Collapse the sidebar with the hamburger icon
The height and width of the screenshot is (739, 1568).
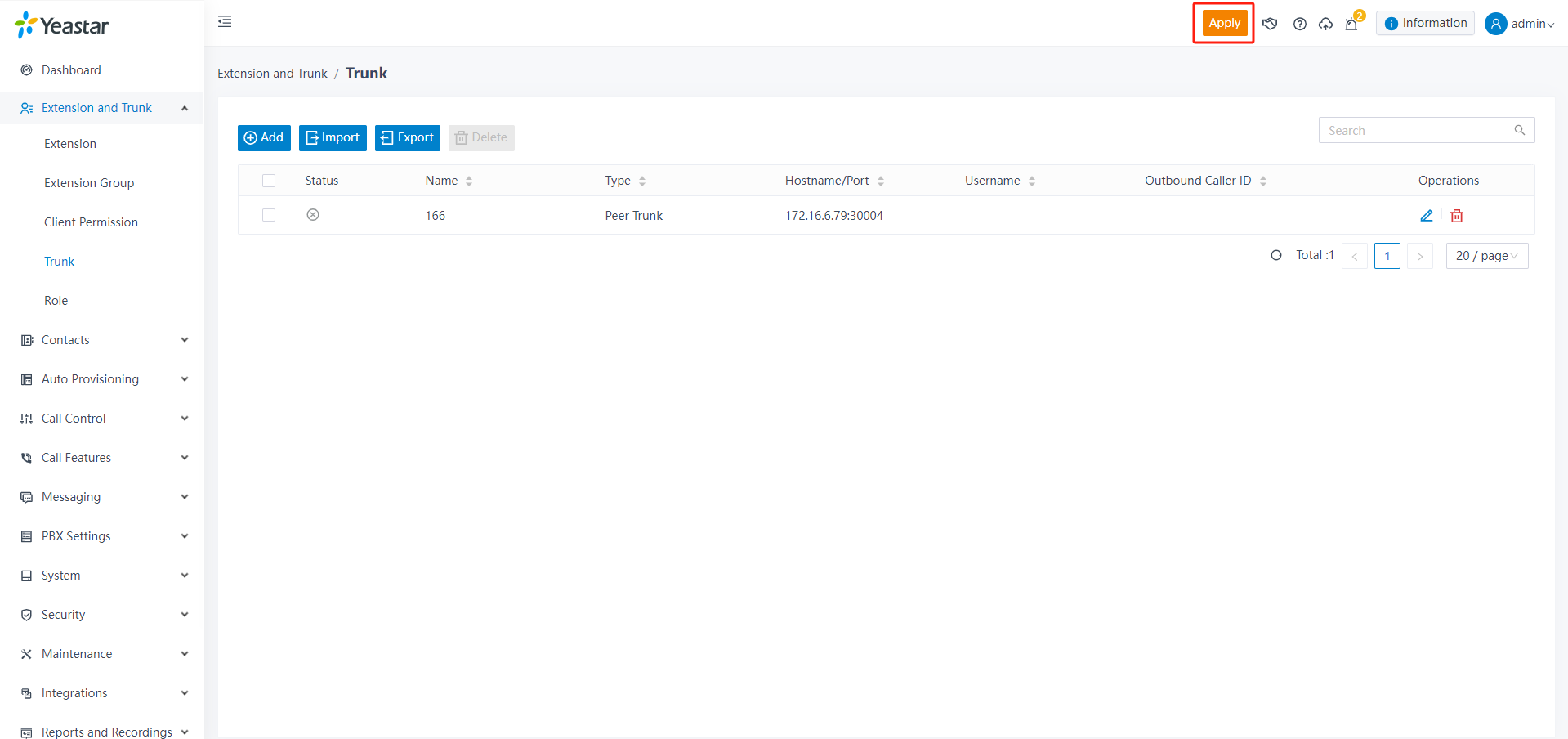tap(225, 21)
